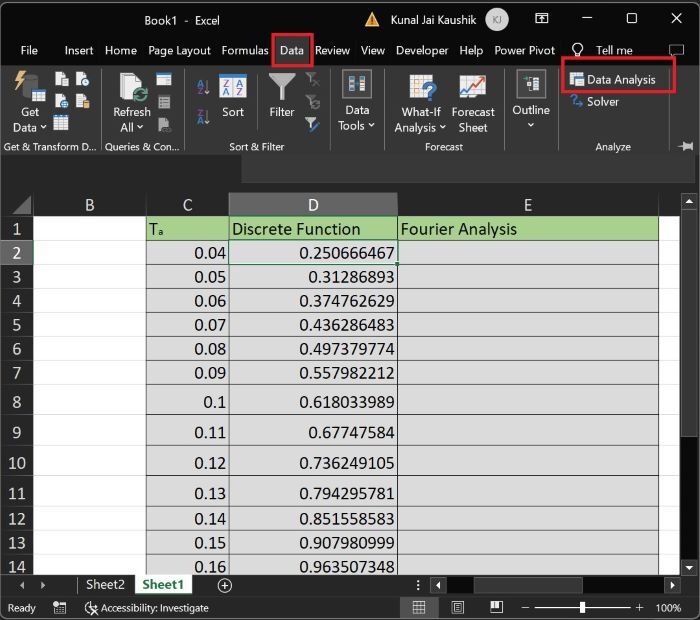
Task: Enable Page Break Preview view
Action: coord(495,607)
